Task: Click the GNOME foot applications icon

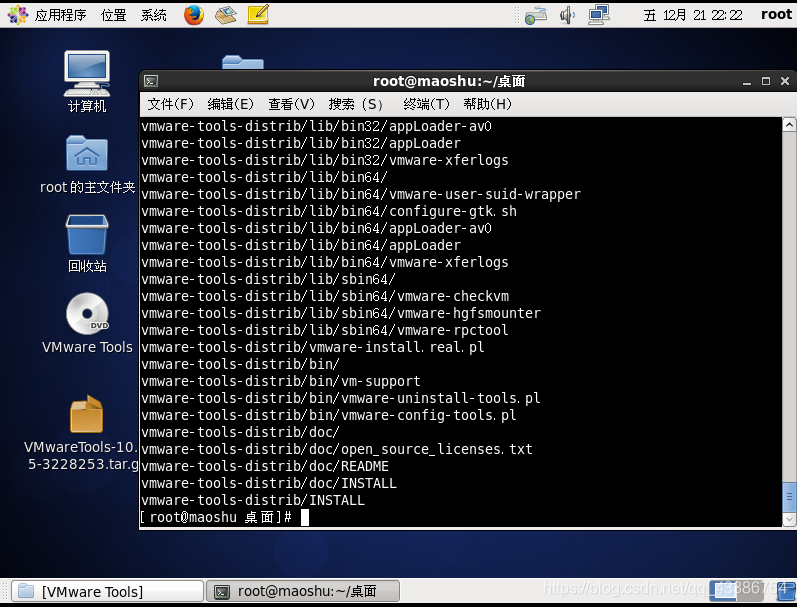Action: (x=18, y=15)
